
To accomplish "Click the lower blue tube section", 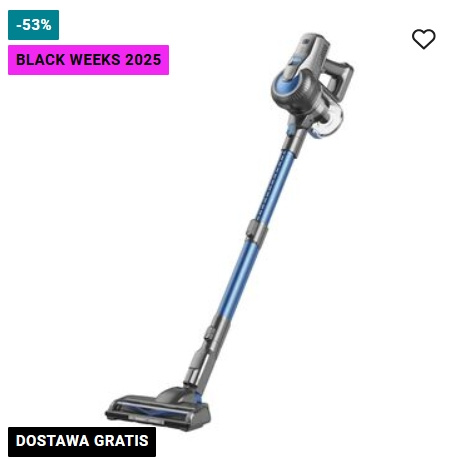I will (238, 278).
